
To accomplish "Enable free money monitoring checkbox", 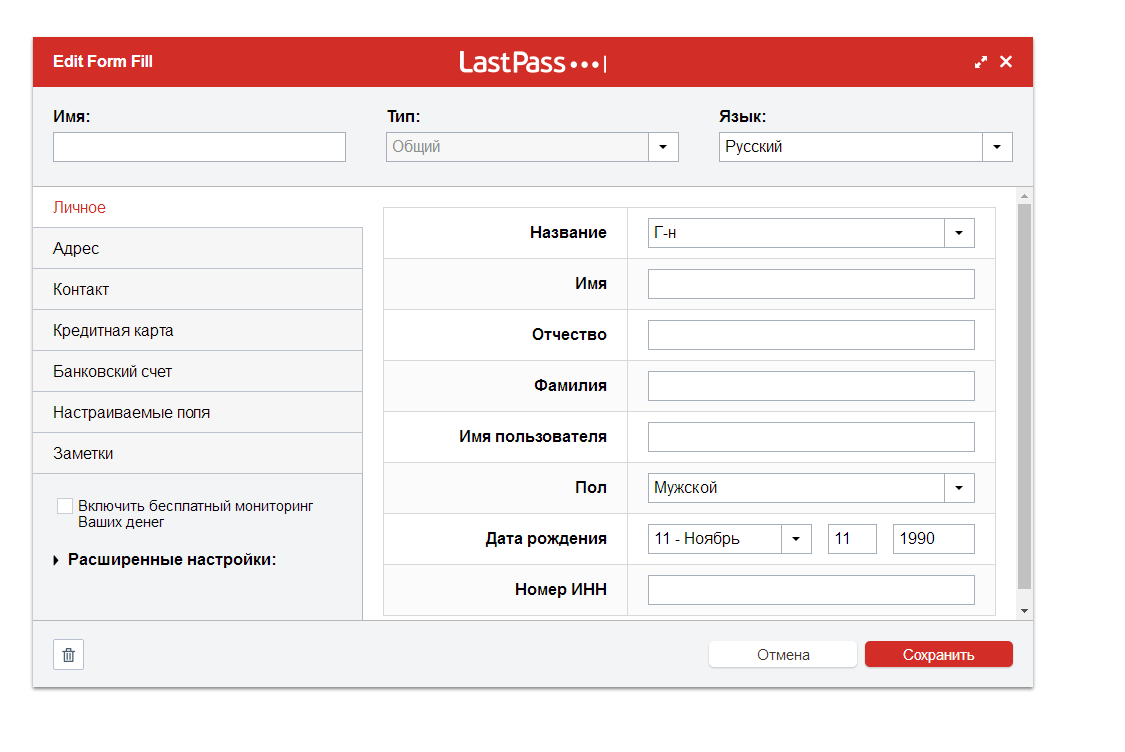I will coord(65,506).
